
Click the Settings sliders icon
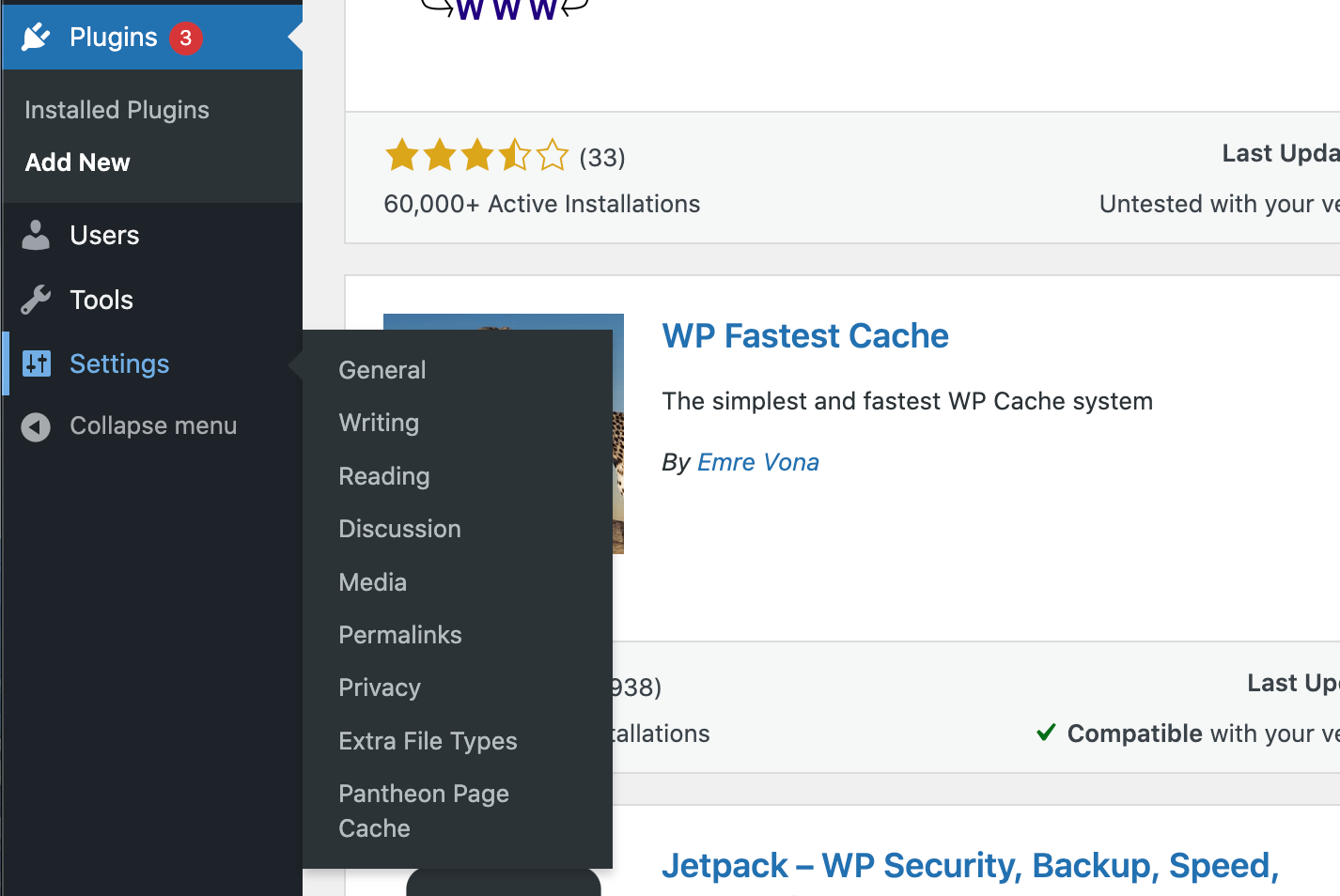click(37, 363)
